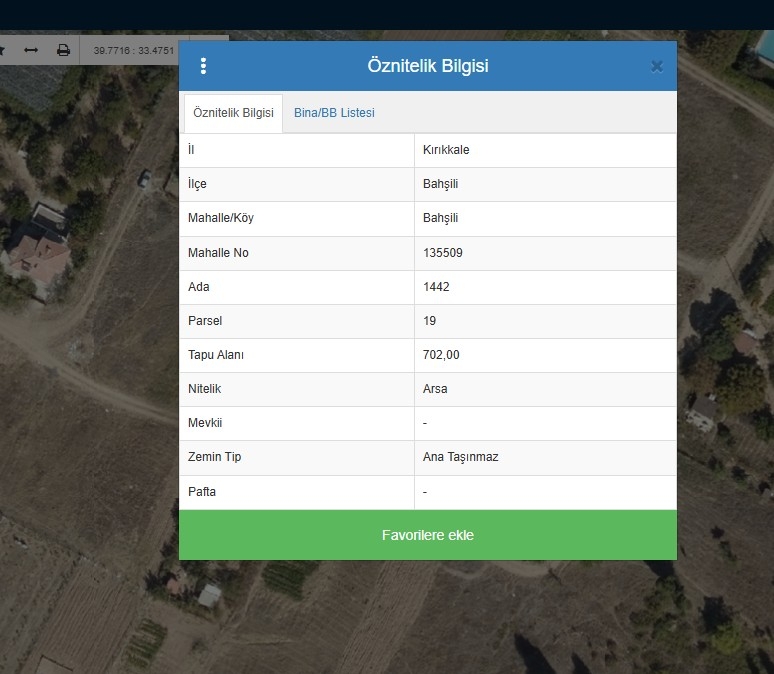Image resolution: width=774 pixels, height=674 pixels.
Task: Select the Nitelik value Arsa
Action: (x=435, y=389)
